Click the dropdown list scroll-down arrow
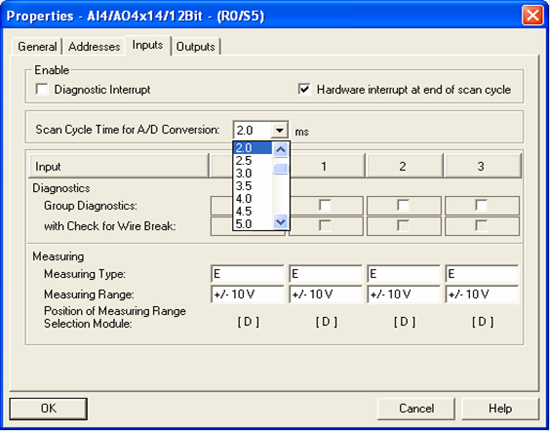Viewport: 550px width, 431px height. click(x=281, y=222)
